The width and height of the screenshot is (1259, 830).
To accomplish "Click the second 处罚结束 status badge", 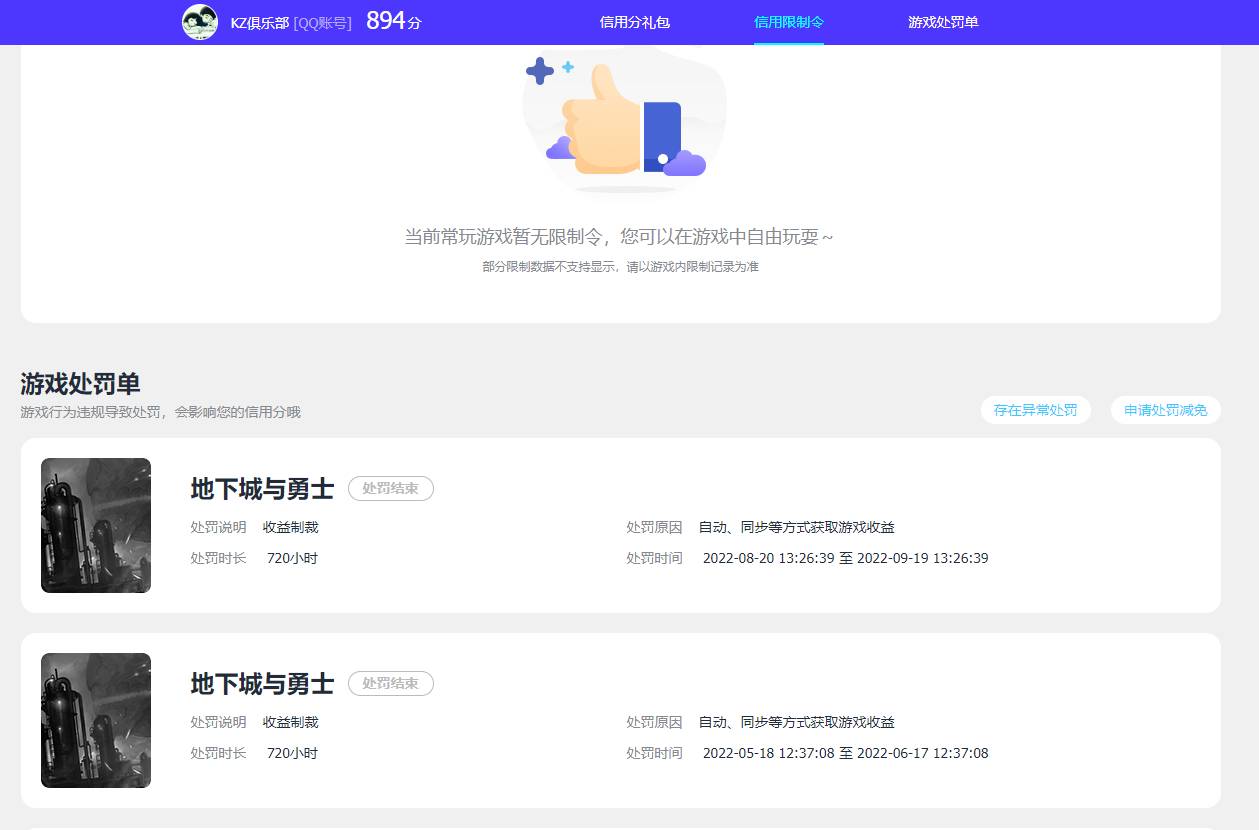I will pyautogui.click(x=390, y=683).
